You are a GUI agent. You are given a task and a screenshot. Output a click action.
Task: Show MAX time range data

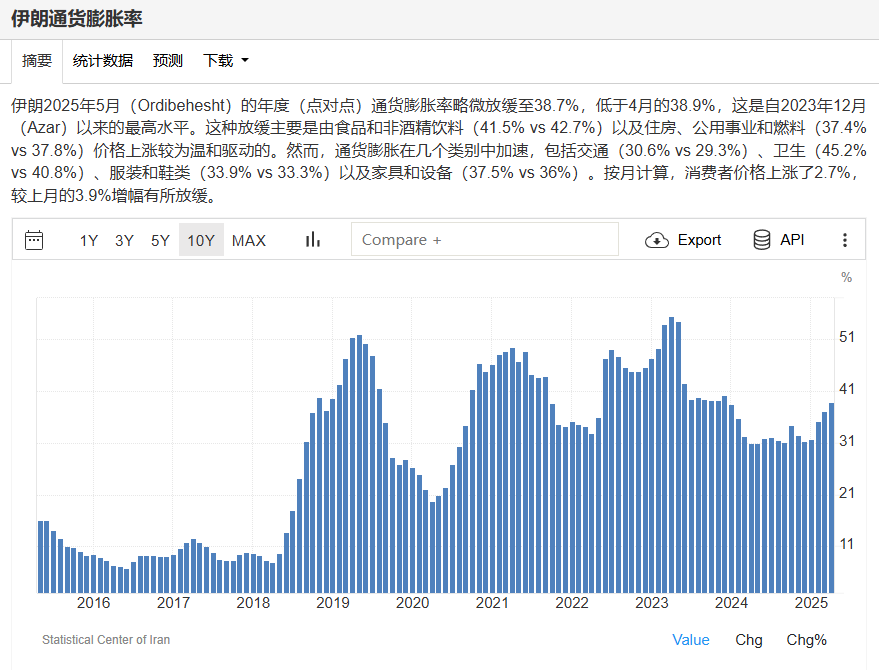tap(249, 240)
